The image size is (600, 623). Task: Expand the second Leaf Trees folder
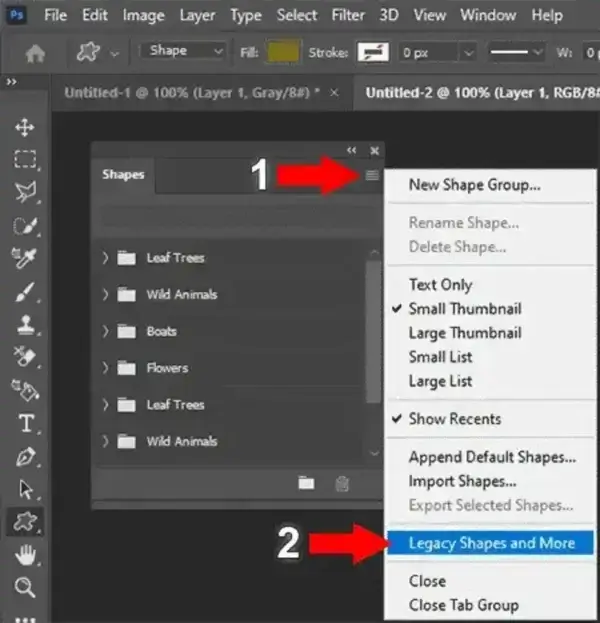(105, 404)
